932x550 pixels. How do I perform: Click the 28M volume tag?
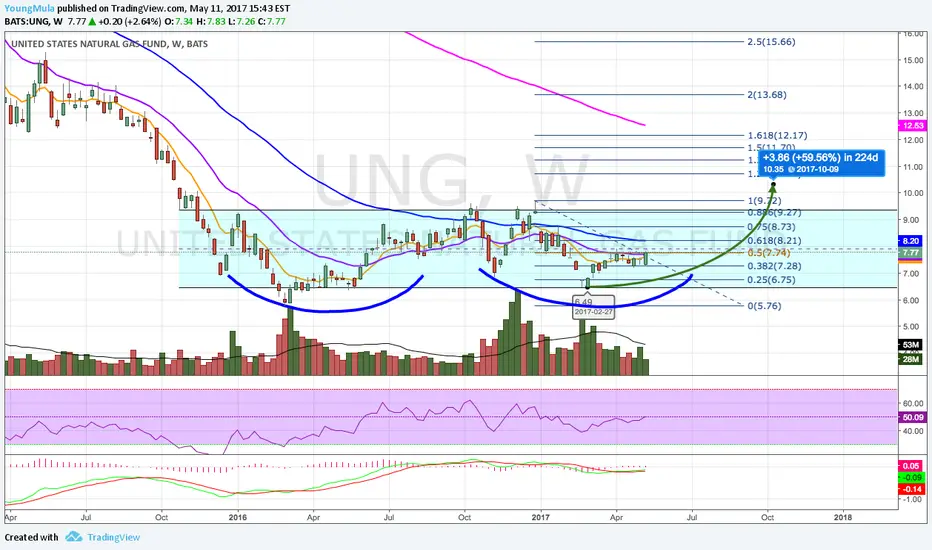911,359
